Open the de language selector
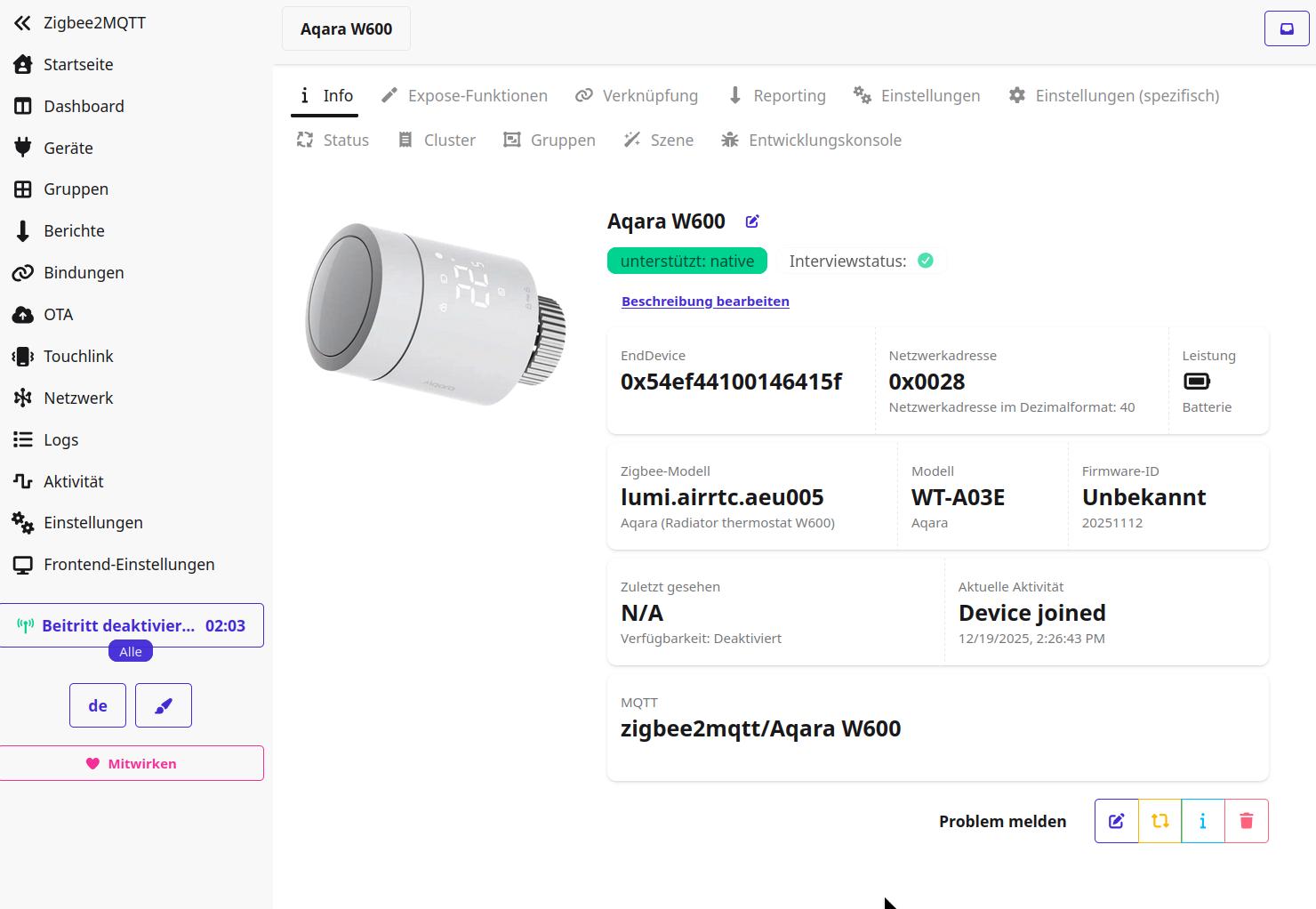Viewport: 1316px width, 909px height. click(x=98, y=705)
